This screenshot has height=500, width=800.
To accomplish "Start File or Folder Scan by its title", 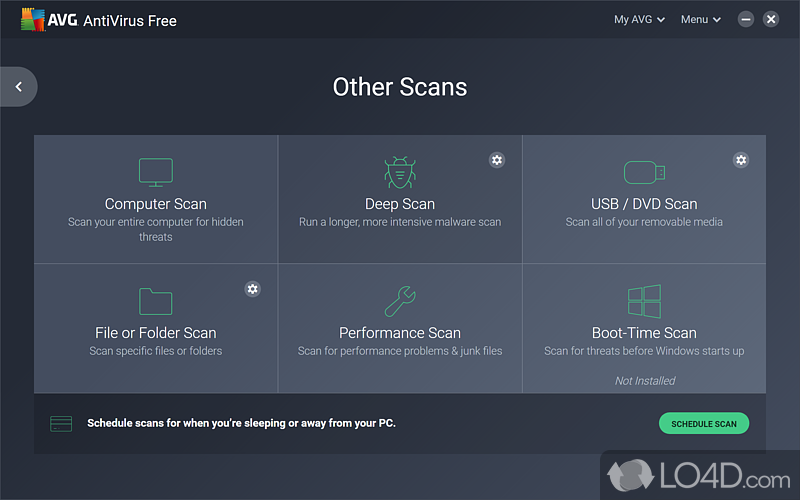I will [x=156, y=333].
